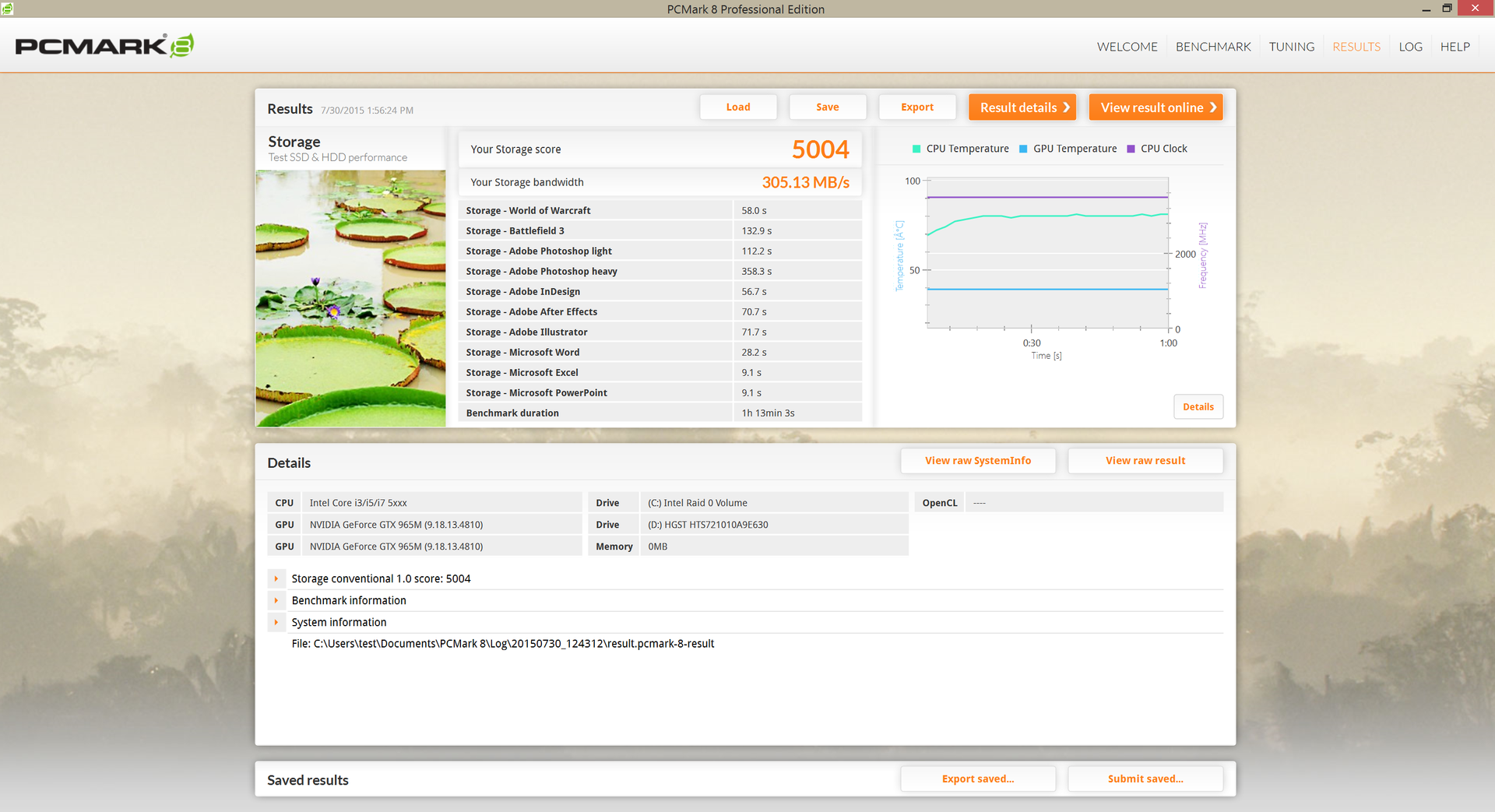This screenshot has width=1495, height=812.
Task: Click the PCMark 8 logo
Action: (x=104, y=46)
